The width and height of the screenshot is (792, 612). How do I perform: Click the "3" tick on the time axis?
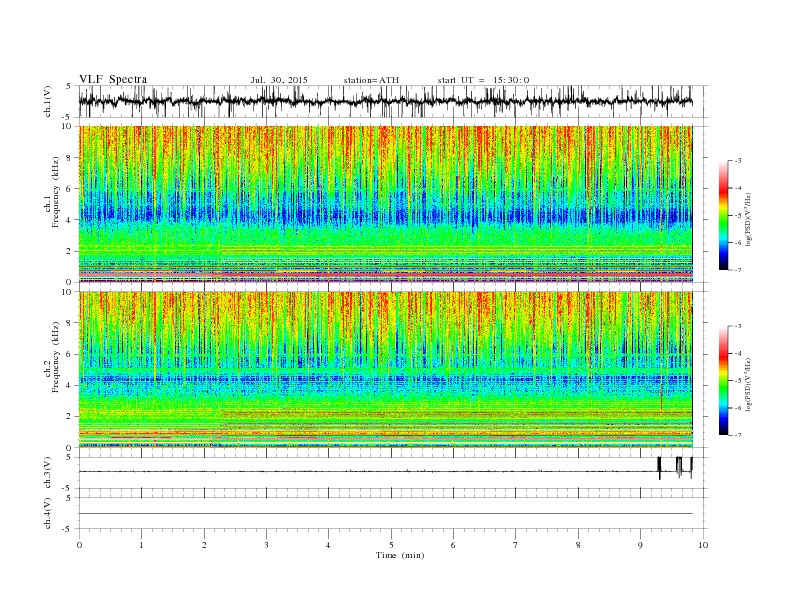tap(266, 545)
